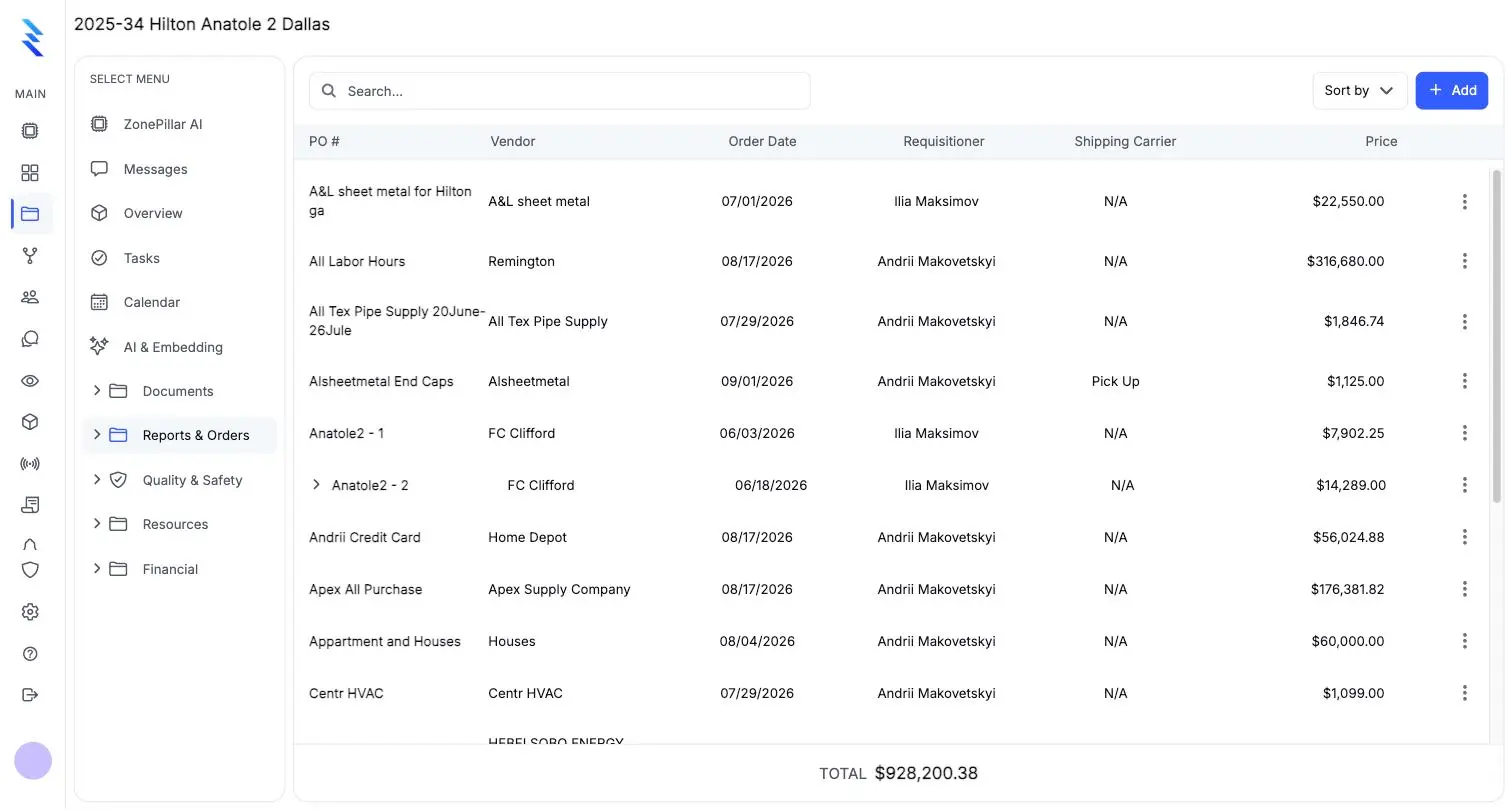Screen dimensions: 1512x811
Task: Click the 06/03/2026 order date cell
Action: click(757, 434)
